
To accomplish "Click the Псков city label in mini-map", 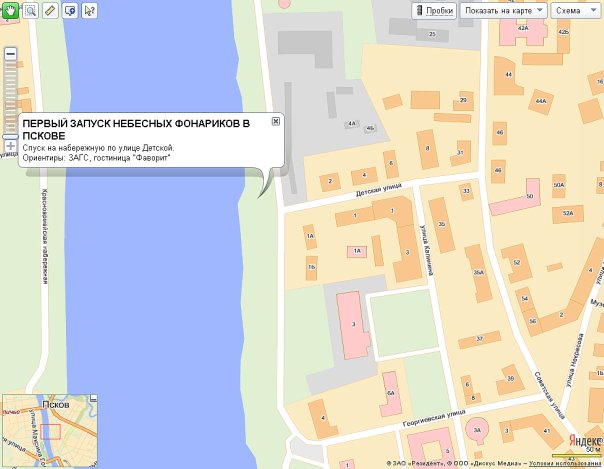I will coord(56,405).
